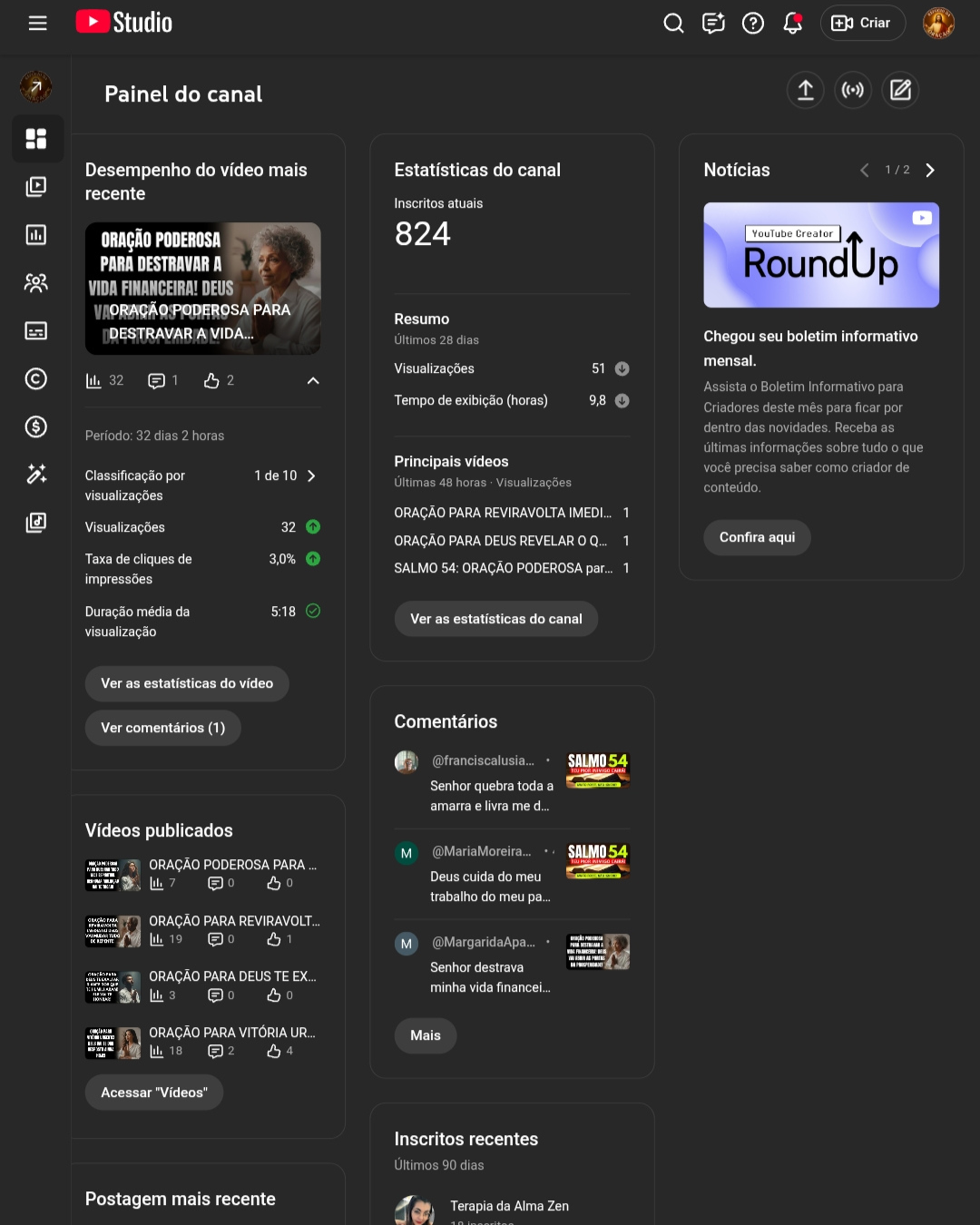The width and height of the screenshot is (980, 1225).
Task: Open the notifications bell
Action: [793, 24]
